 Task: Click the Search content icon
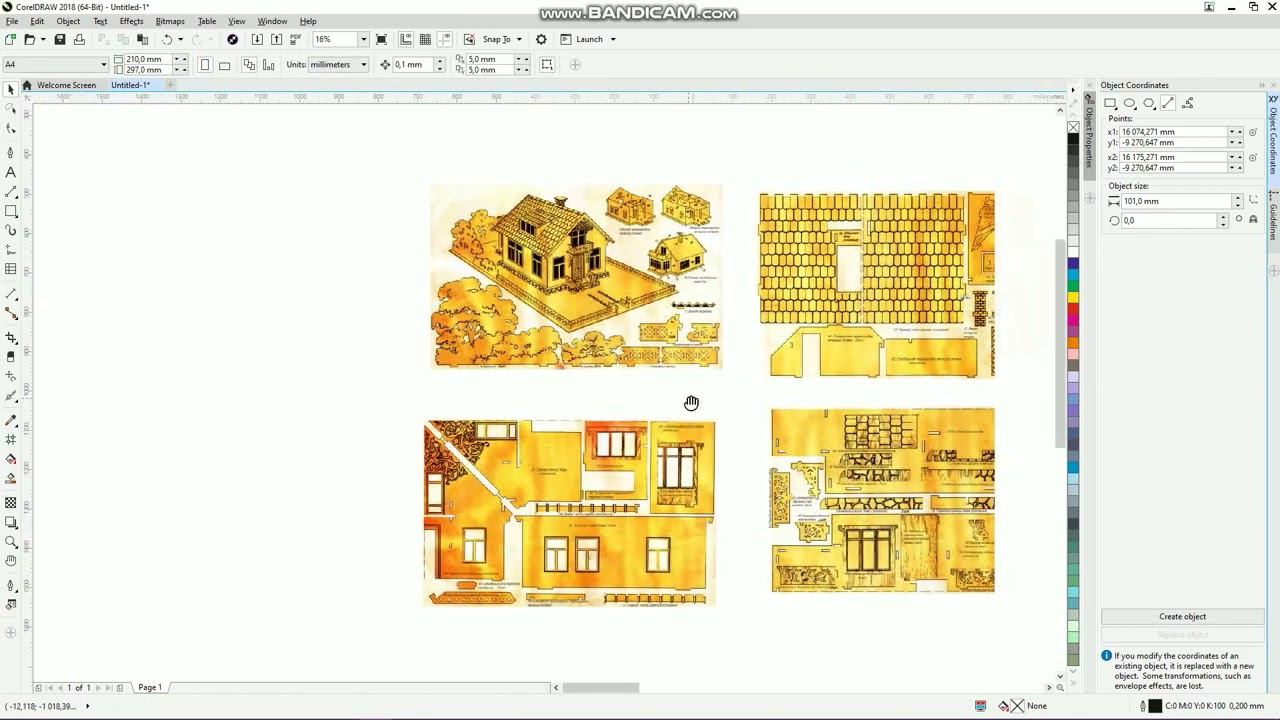[x=232, y=39]
